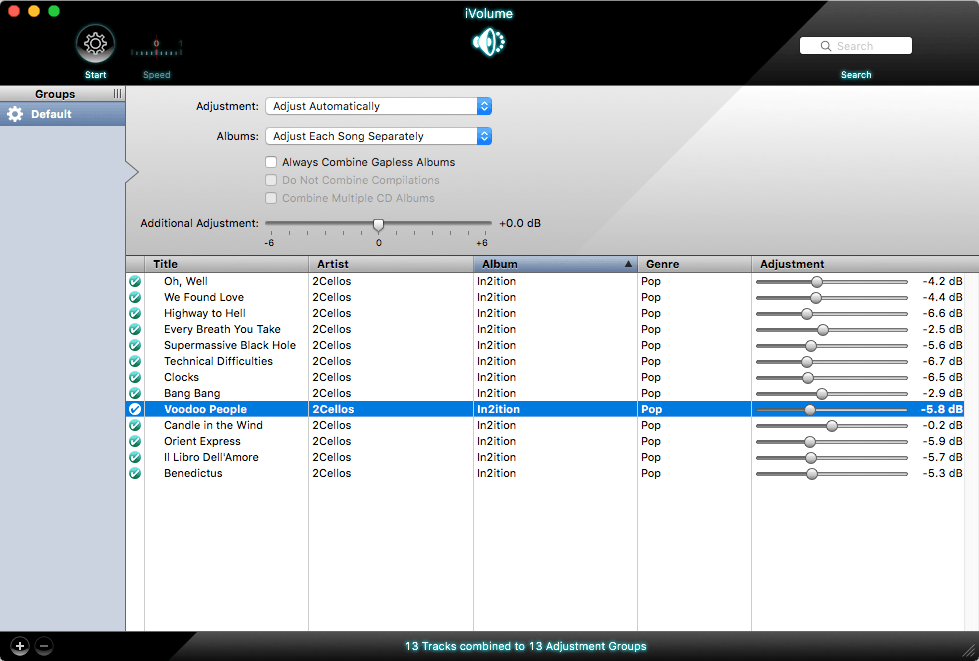Viewport: 979px width, 661px height.
Task: Toggle the checkmark for the Benedictus track
Action: tap(135, 473)
